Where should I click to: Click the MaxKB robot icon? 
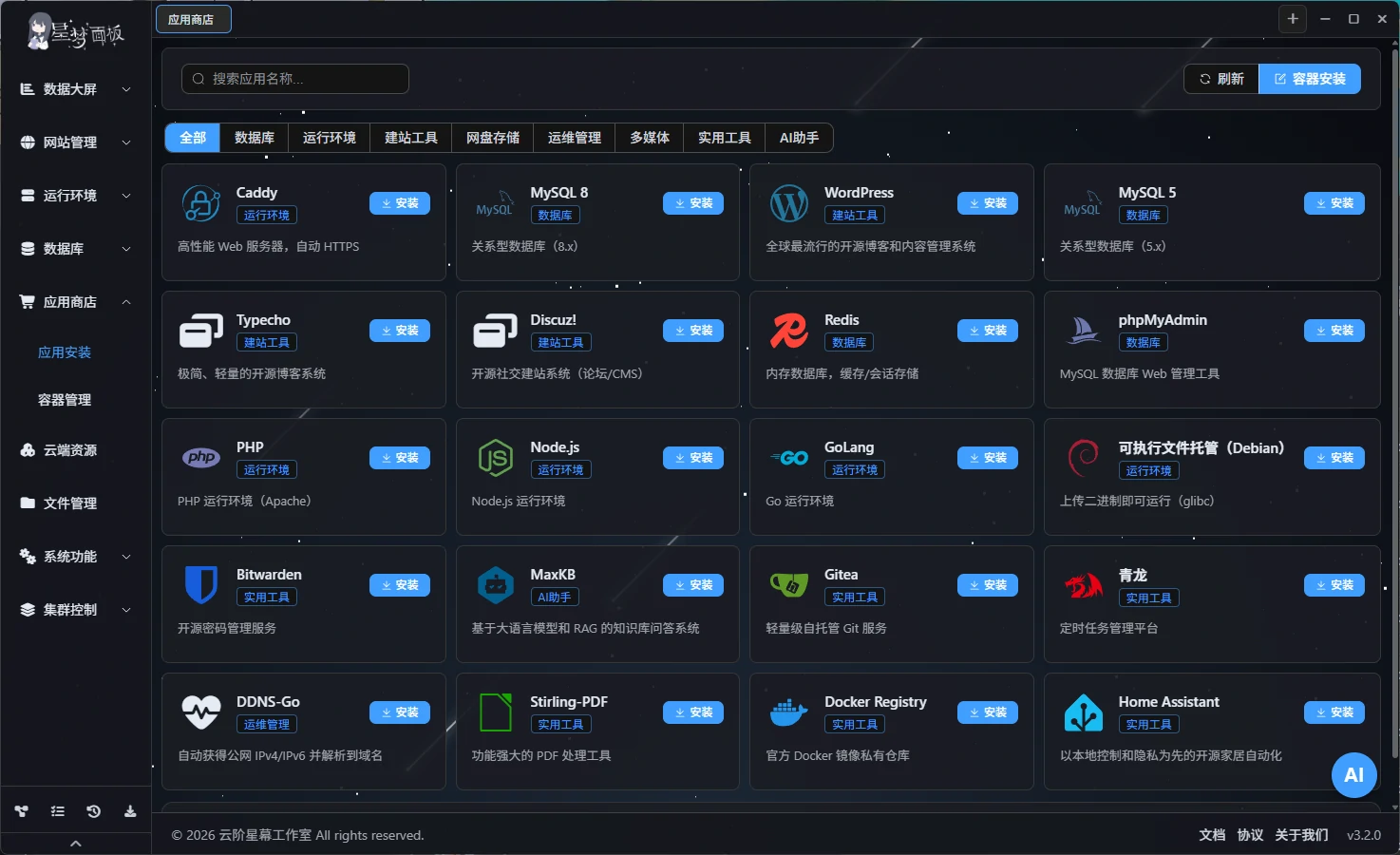[495, 585]
